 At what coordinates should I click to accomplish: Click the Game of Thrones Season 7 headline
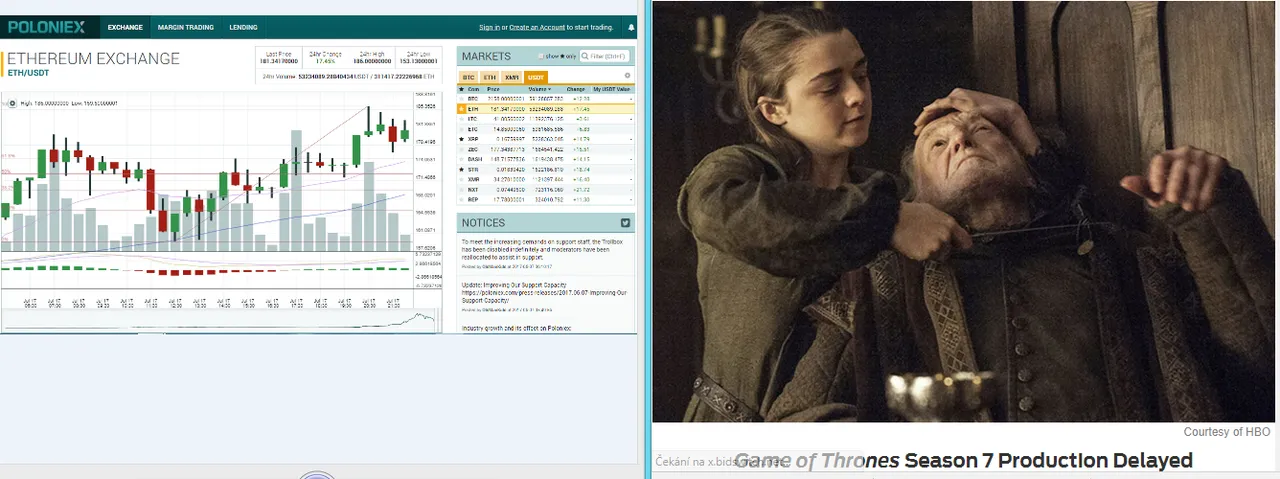pyautogui.click(x=963, y=460)
